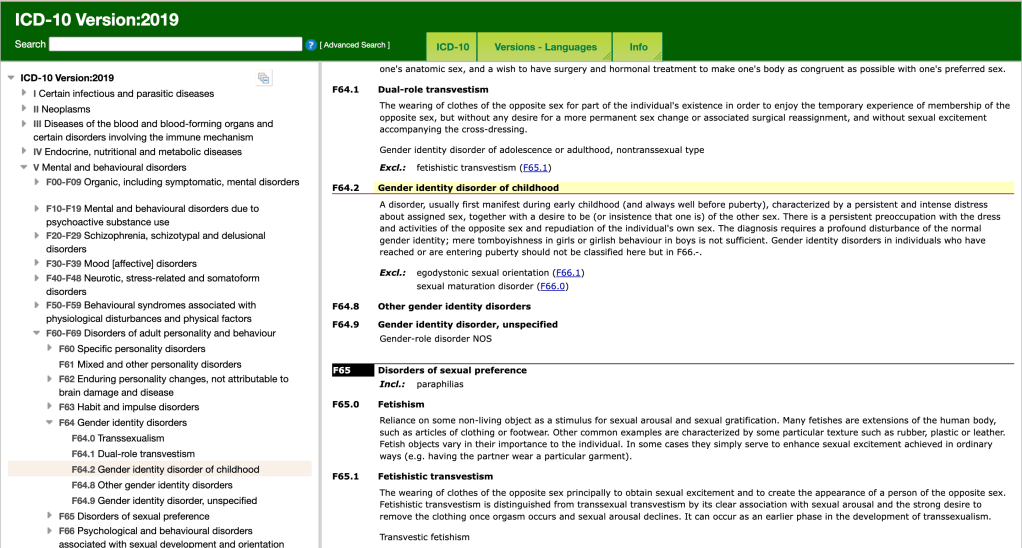The height and width of the screenshot is (548, 1022).
Task: Follow the F65.1 exclusion link
Action: coord(536,167)
